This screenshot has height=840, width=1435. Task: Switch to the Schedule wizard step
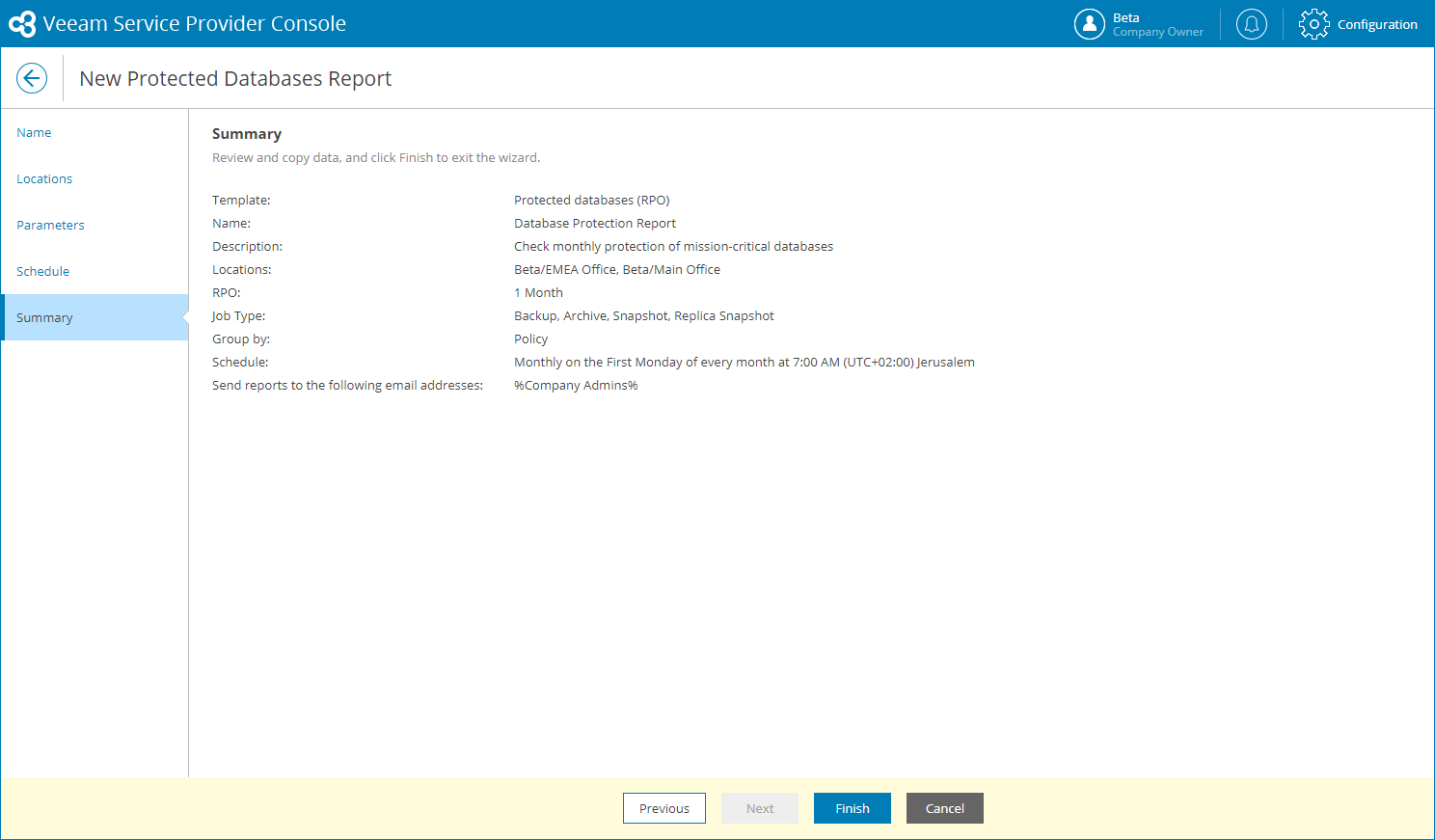[x=95, y=271]
